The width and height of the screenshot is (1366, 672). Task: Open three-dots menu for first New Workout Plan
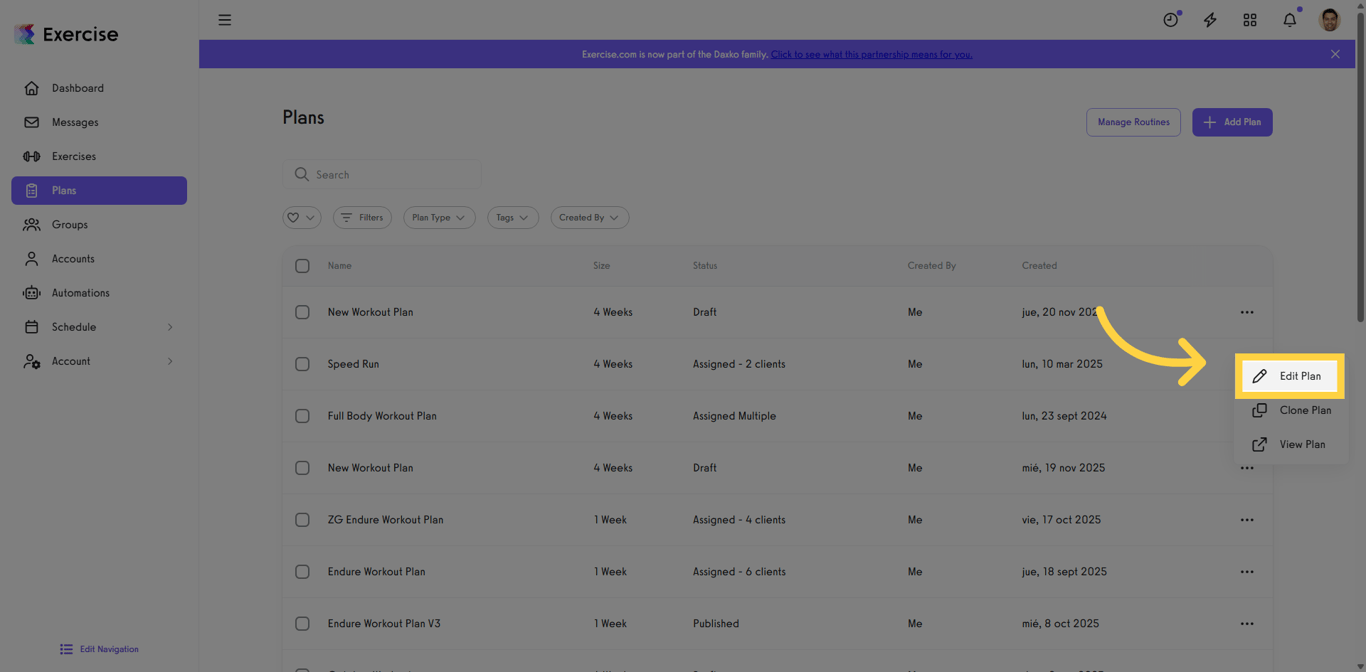(1247, 312)
